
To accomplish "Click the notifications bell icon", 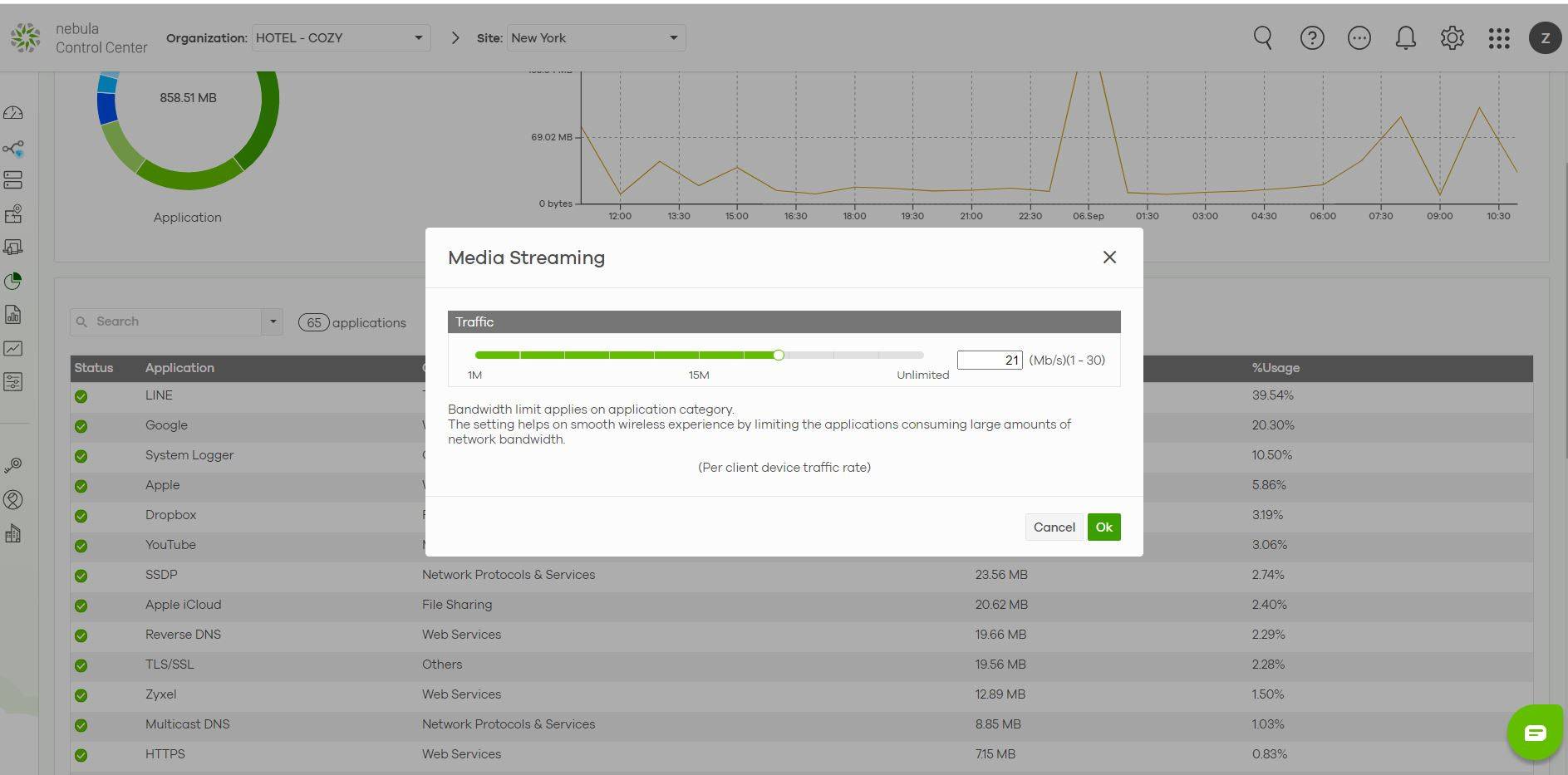I will [1405, 38].
